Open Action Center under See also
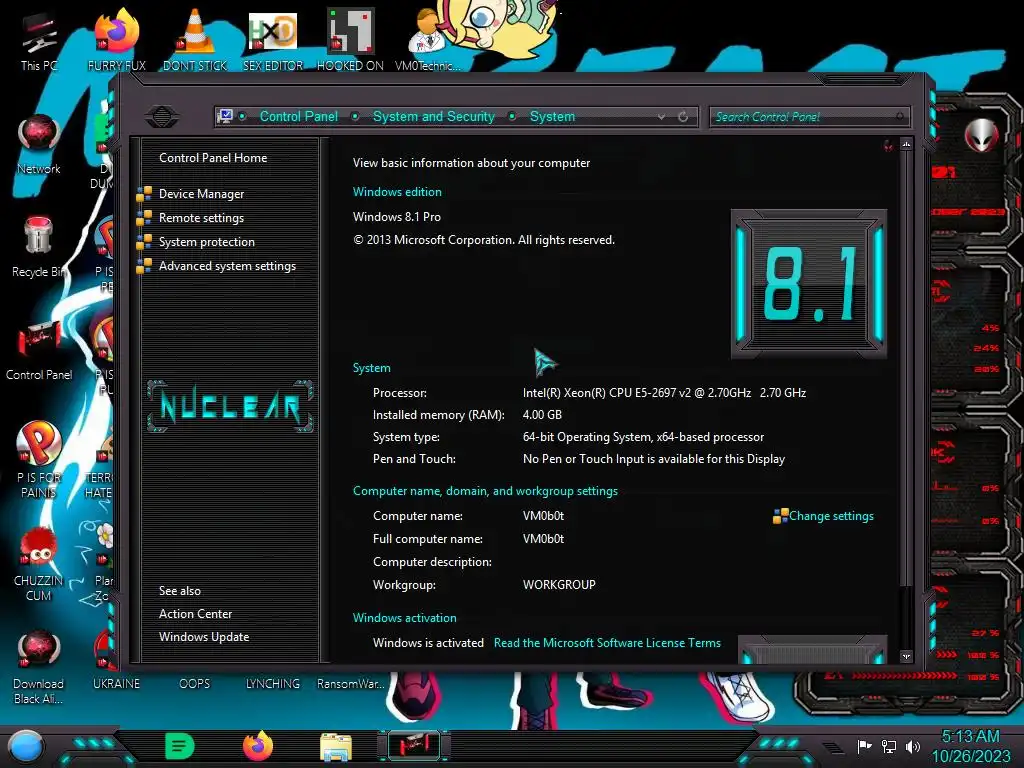The height and width of the screenshot is (768, 1024). coord(195,614)
